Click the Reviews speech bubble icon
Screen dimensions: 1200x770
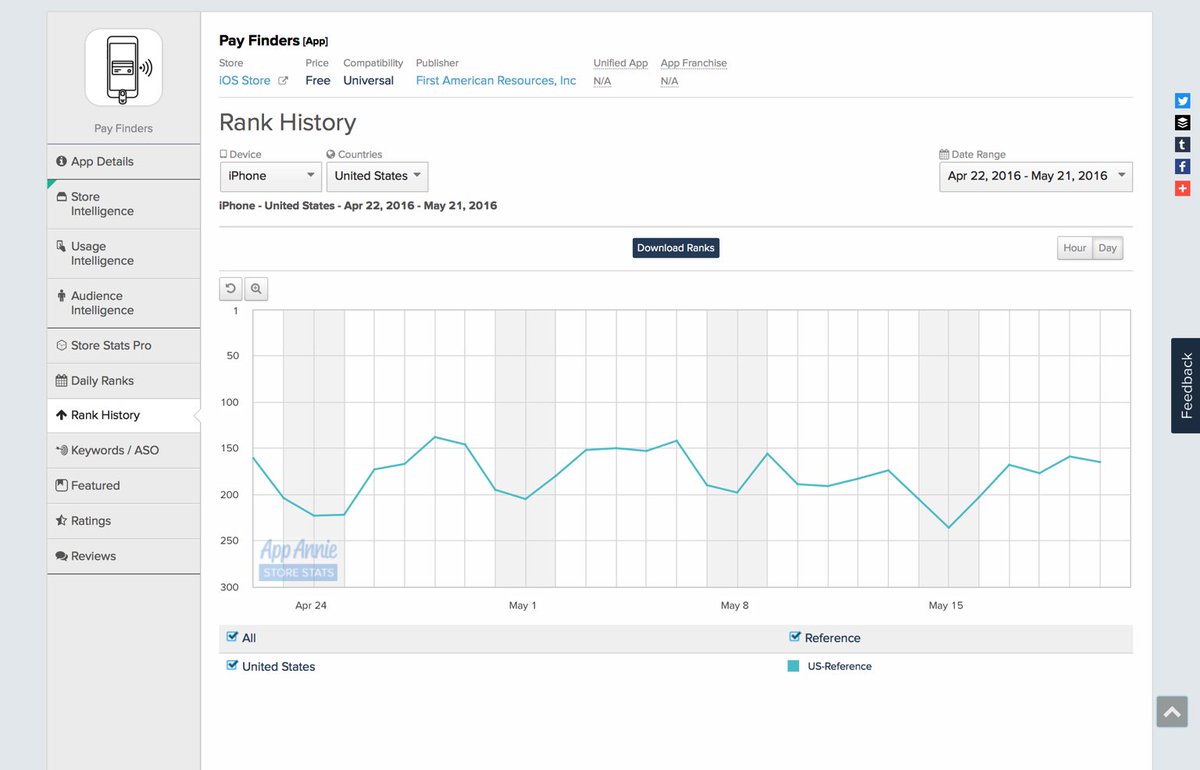pyautogui.click(x=62, y=556)
